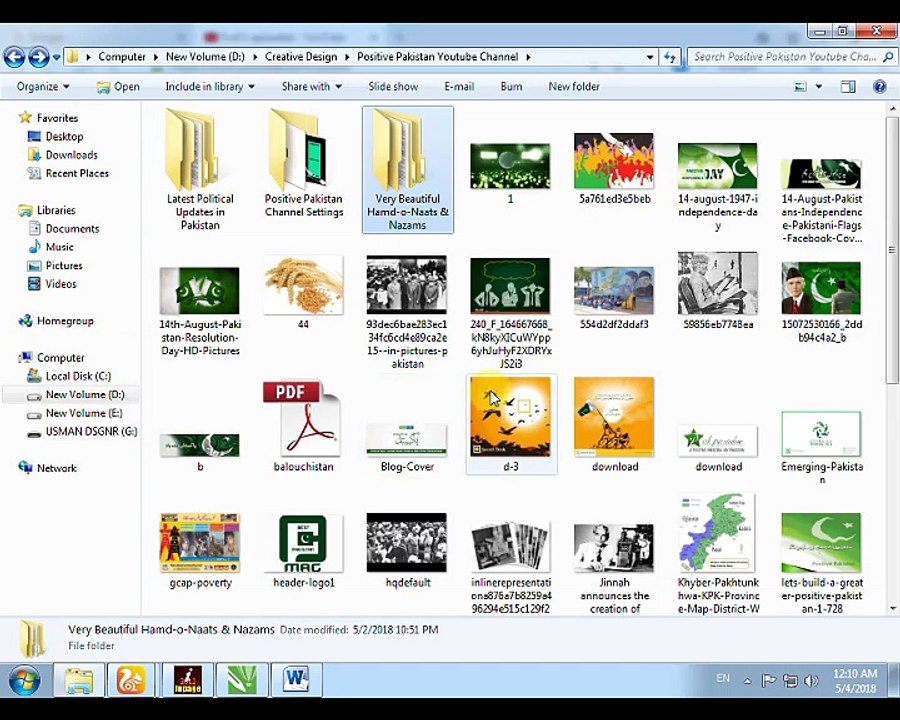Select the Emerging-Pakistan image
Viewport: 900px width, 720px height.
(821, 448)
